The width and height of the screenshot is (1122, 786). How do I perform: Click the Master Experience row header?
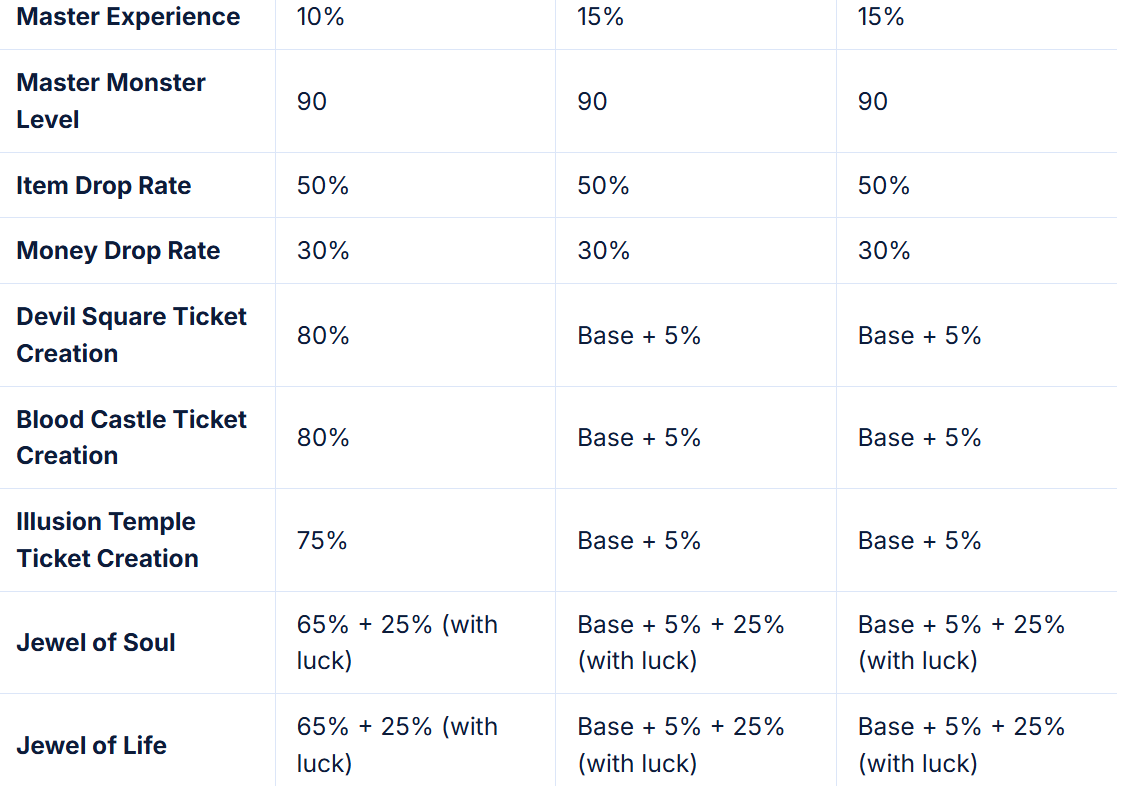coord(128,17)
